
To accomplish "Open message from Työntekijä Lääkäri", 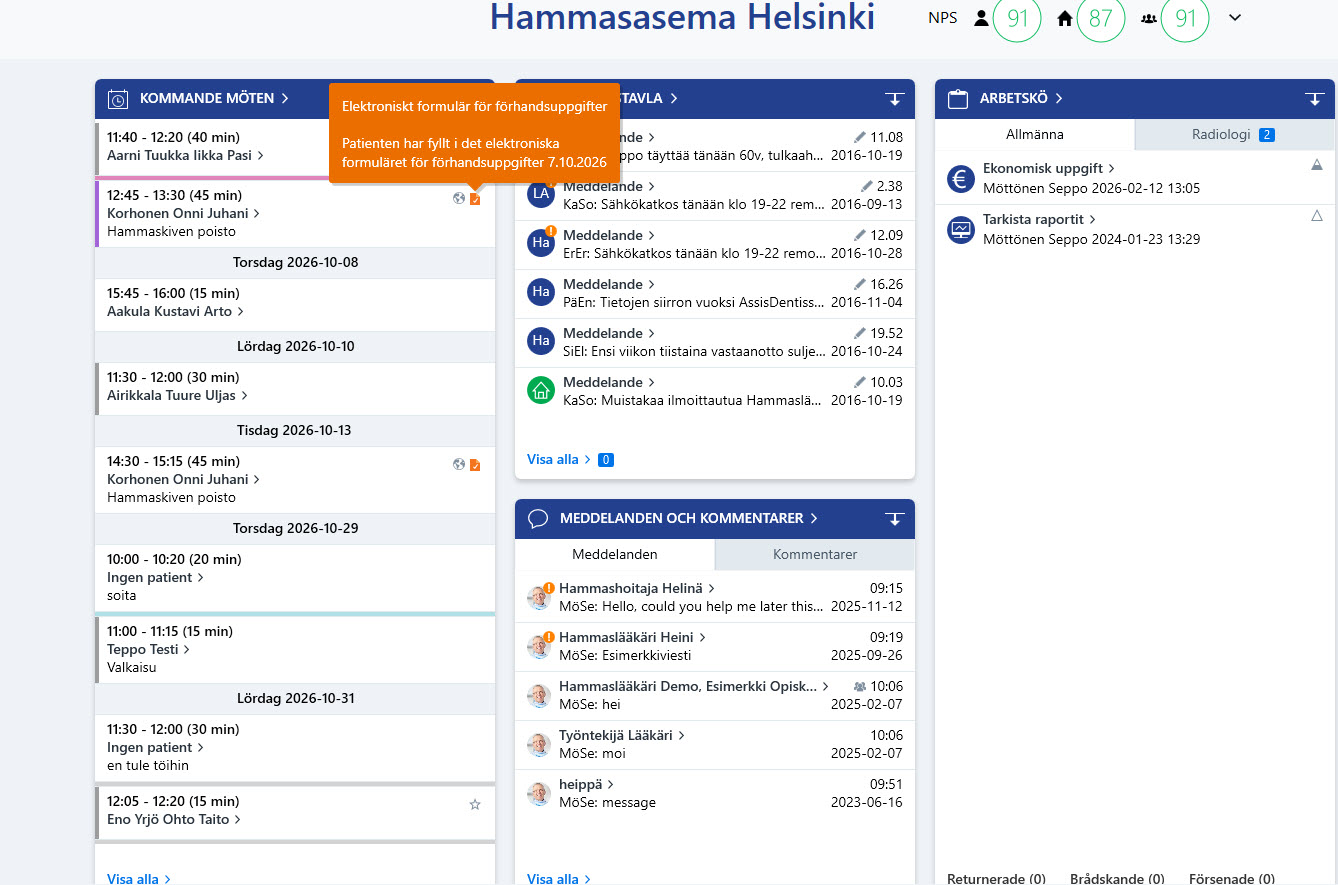I will (x=622, y=735).
